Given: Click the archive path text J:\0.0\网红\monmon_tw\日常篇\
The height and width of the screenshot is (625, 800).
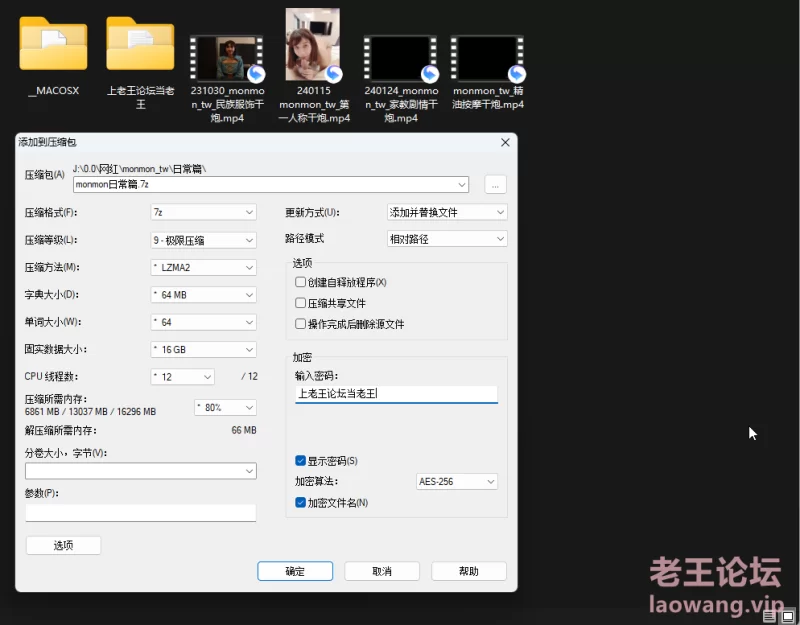Looking at the screenshot, I should point(139,169).
